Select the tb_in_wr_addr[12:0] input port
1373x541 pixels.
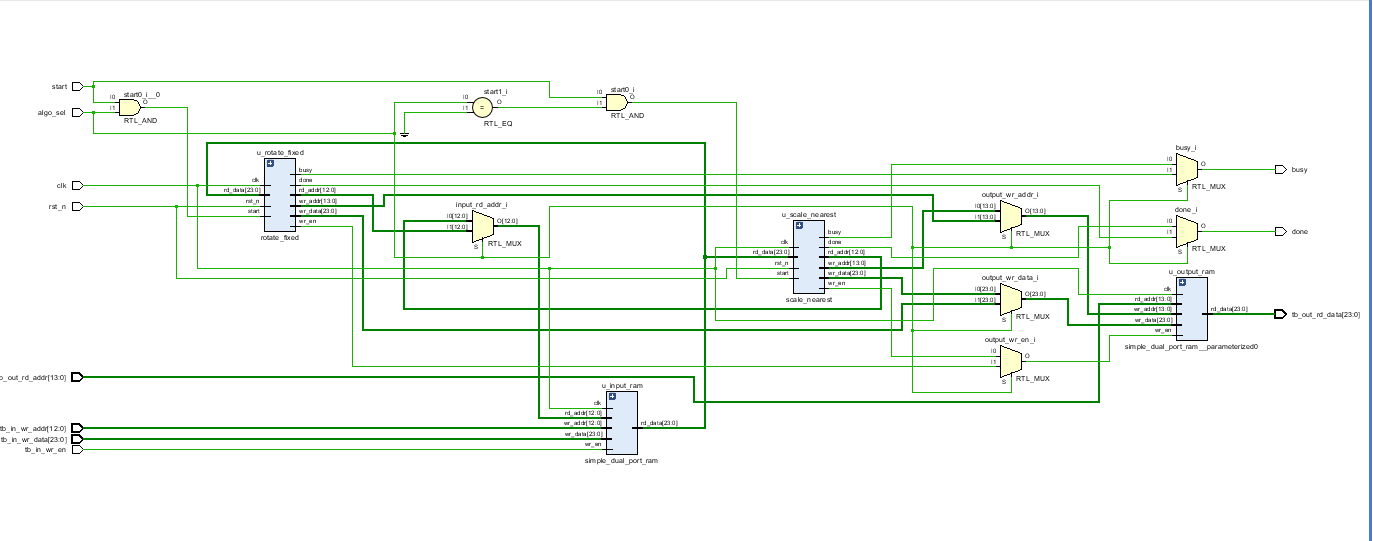78,428
